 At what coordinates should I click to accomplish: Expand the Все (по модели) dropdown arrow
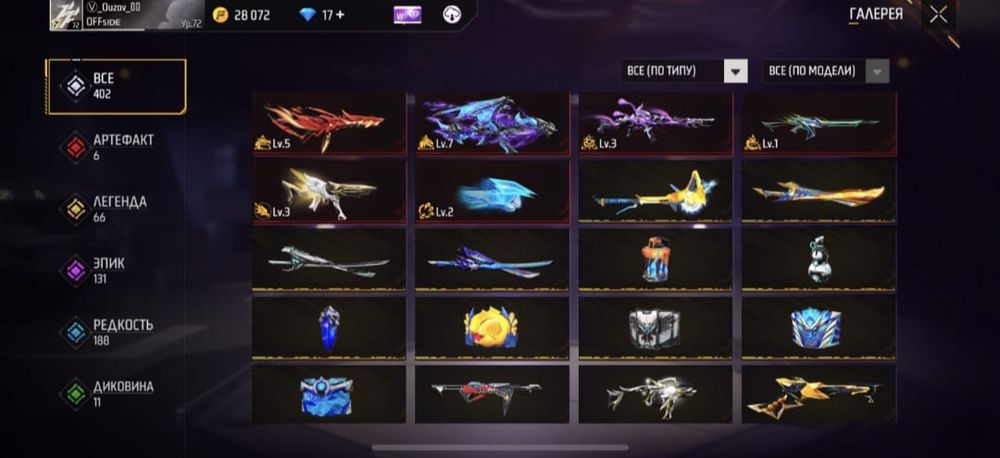[877, 71]
